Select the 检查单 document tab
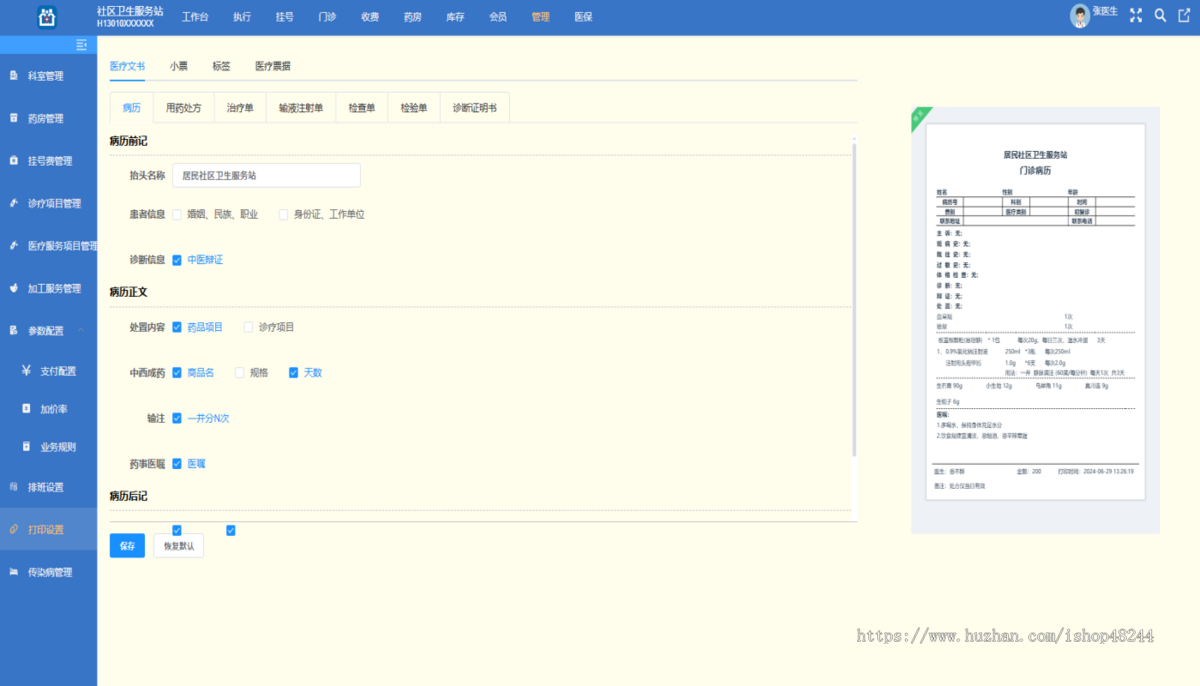This screenshot has height=686, width=1200. [x=362, y=108]
